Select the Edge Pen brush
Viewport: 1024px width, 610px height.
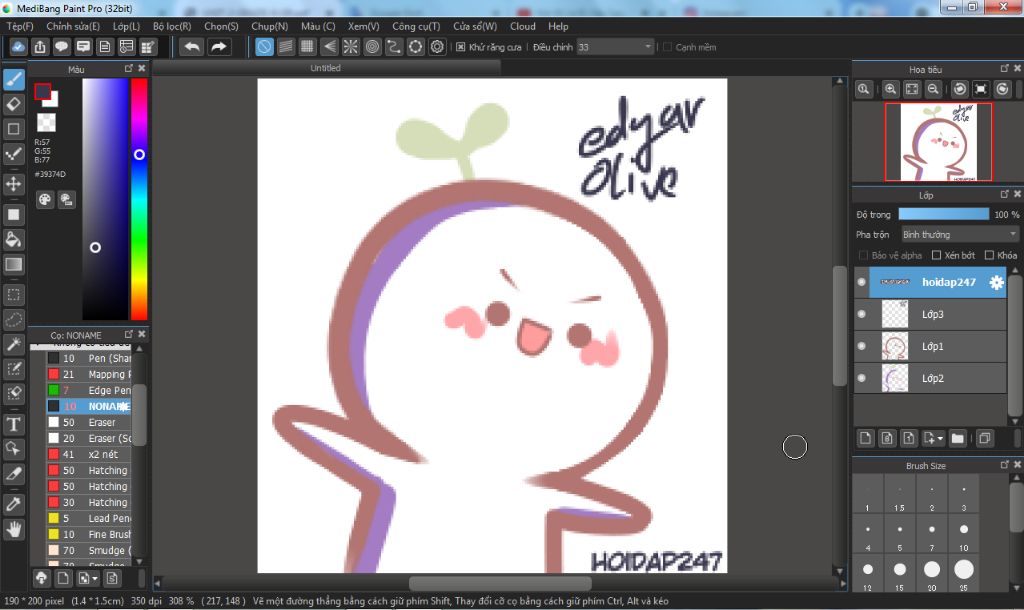coord(89,390)
